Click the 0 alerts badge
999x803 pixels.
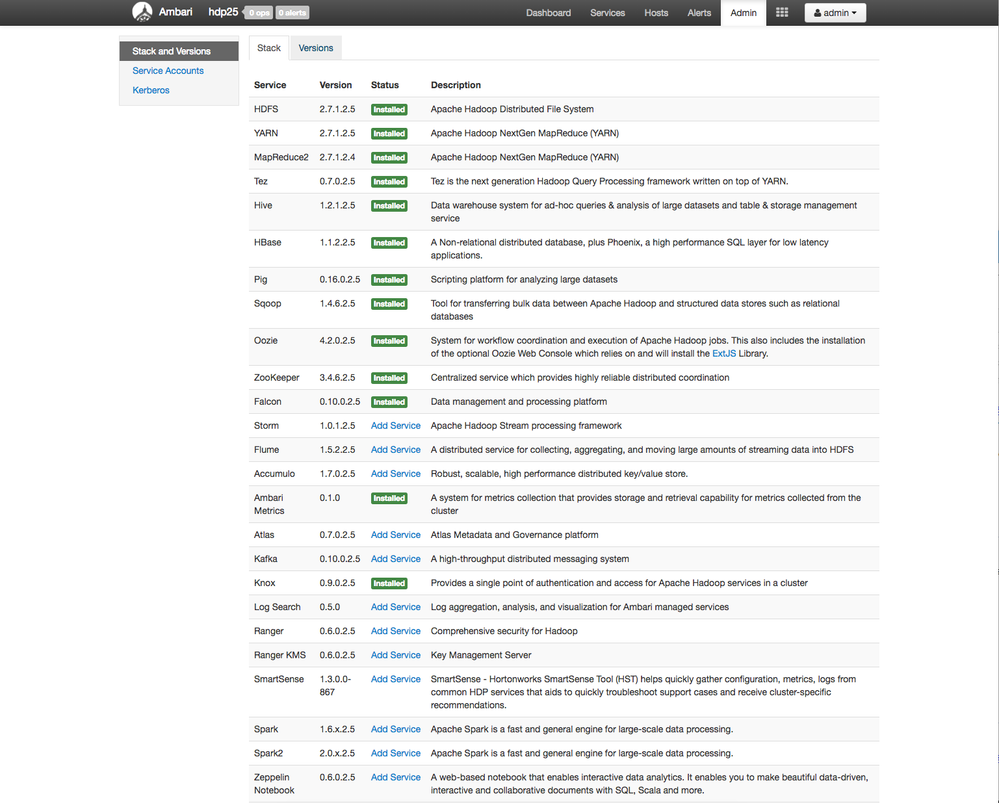[x=292, y=13]
